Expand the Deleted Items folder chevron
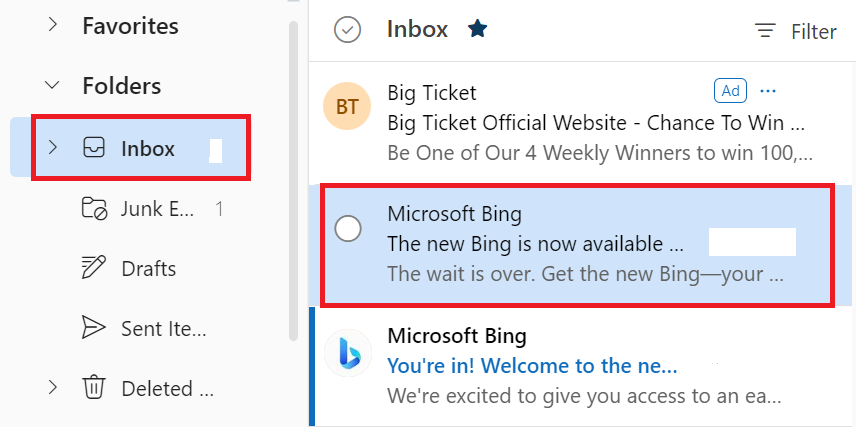 (52, 387)
